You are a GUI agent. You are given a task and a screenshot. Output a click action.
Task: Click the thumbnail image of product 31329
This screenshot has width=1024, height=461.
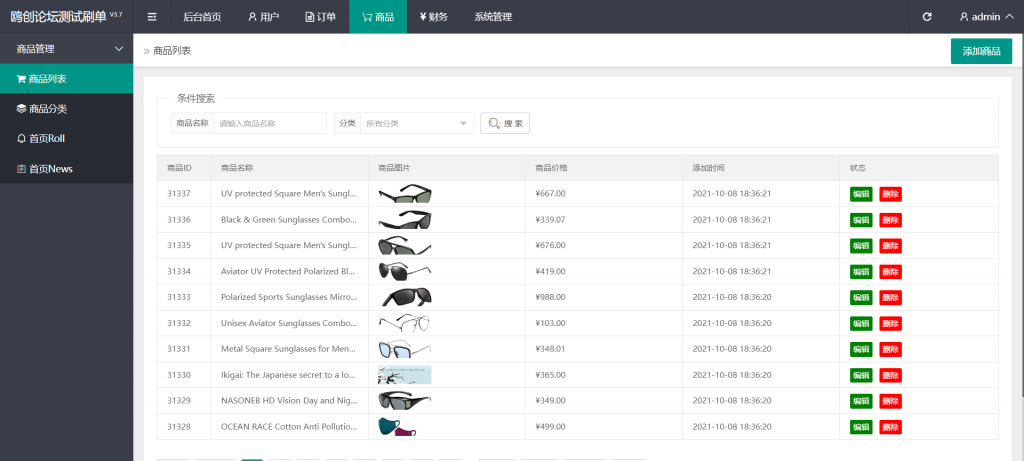pos(405,400)
